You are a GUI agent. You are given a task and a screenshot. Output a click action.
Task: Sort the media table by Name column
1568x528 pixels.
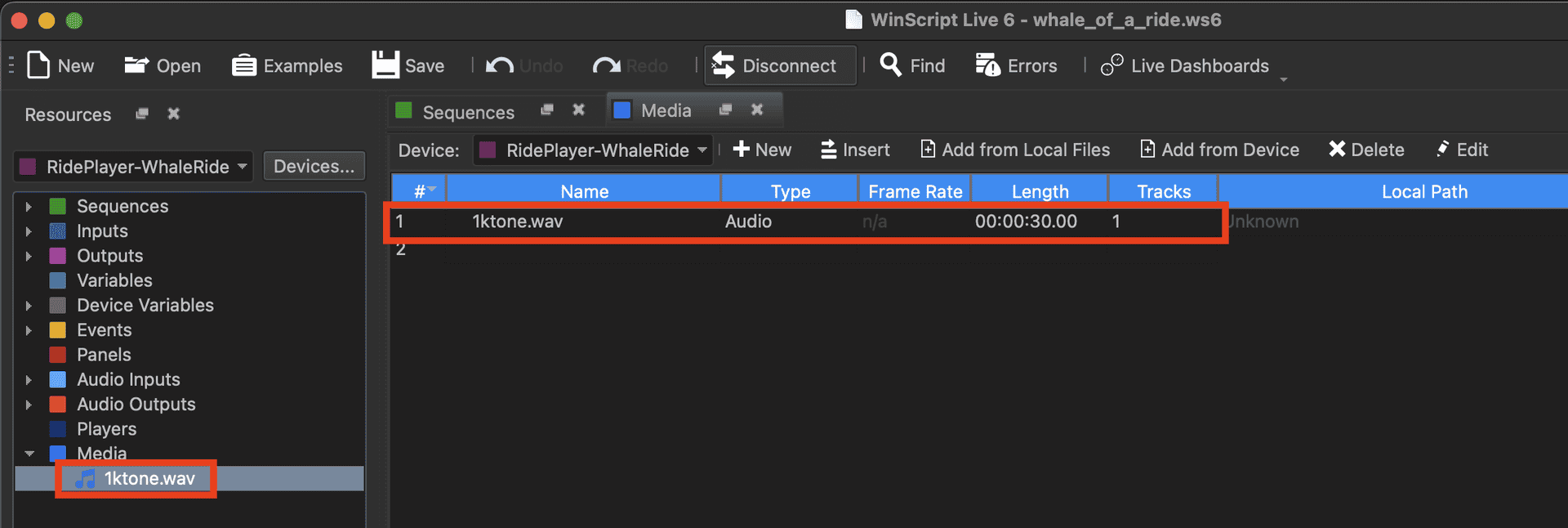click(584, 191)
